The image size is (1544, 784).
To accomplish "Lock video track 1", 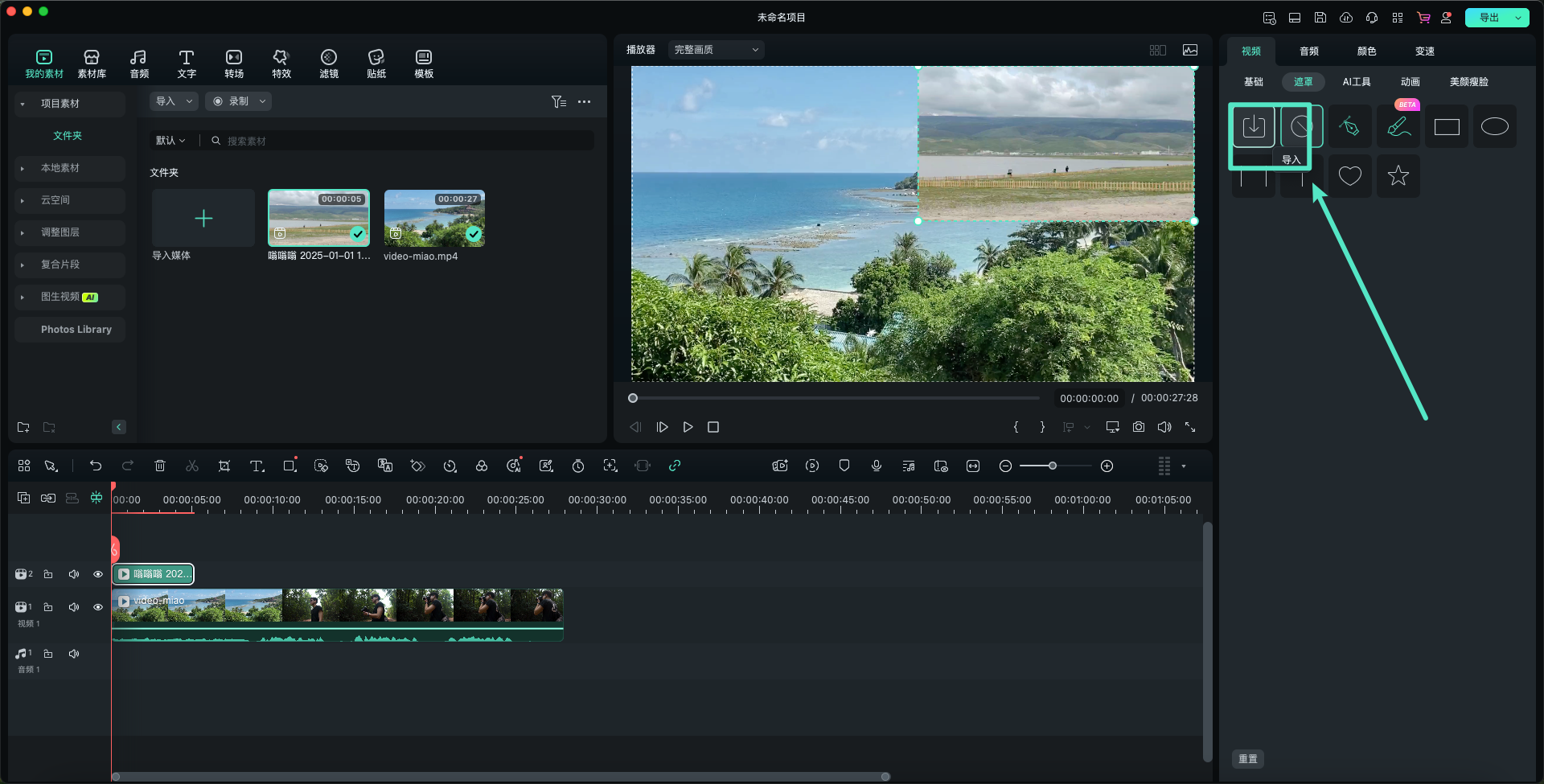I will pos(48,607).
